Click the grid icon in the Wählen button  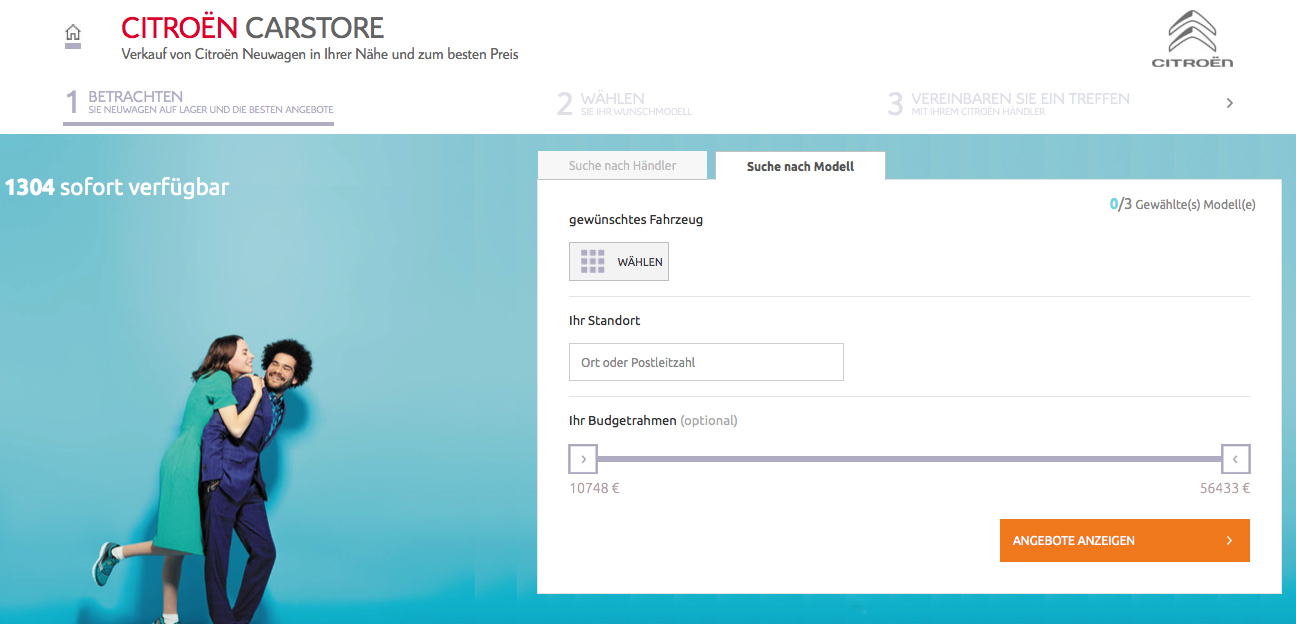tap(593, 262)
